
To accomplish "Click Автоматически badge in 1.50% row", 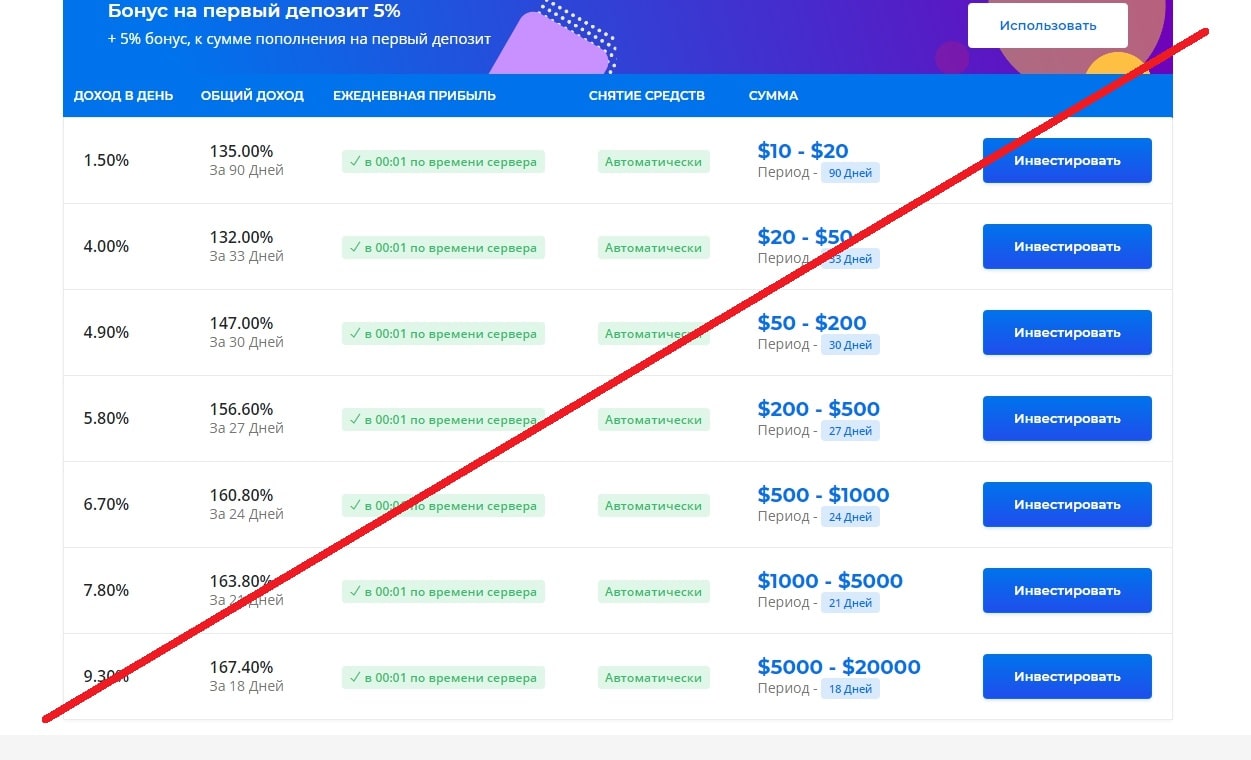I will pos(653,162).
